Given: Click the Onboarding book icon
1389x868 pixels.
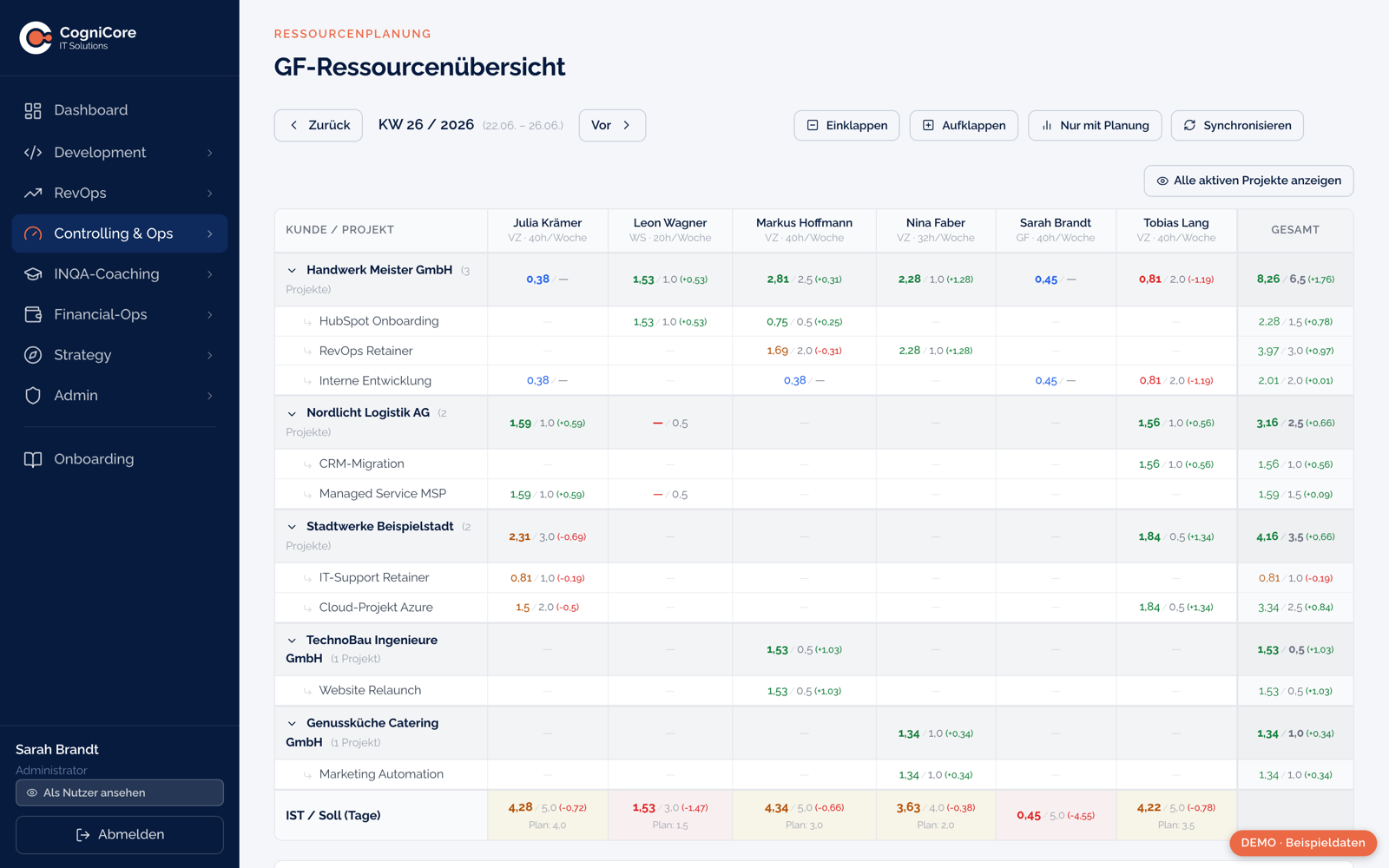Looking at the screenshot, I should coord(33,459).
